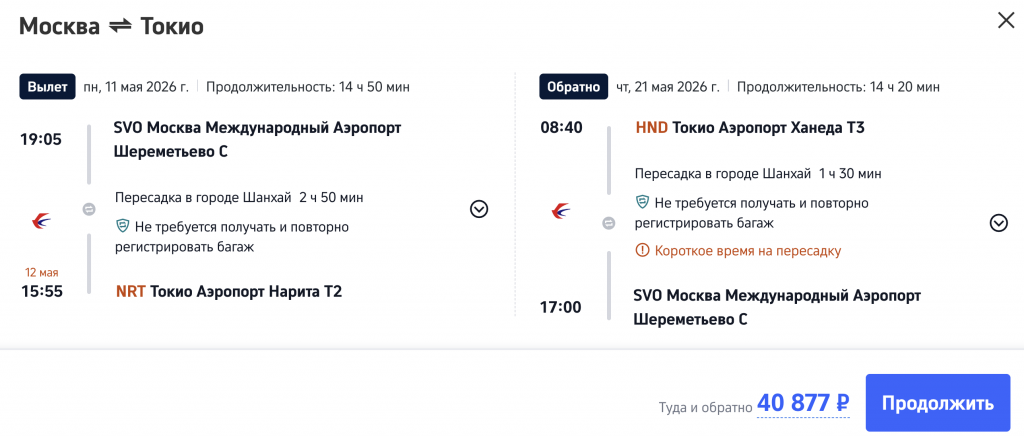Click the 40 877 ₽ total price

pyautogui.click(x=803, y=403)
